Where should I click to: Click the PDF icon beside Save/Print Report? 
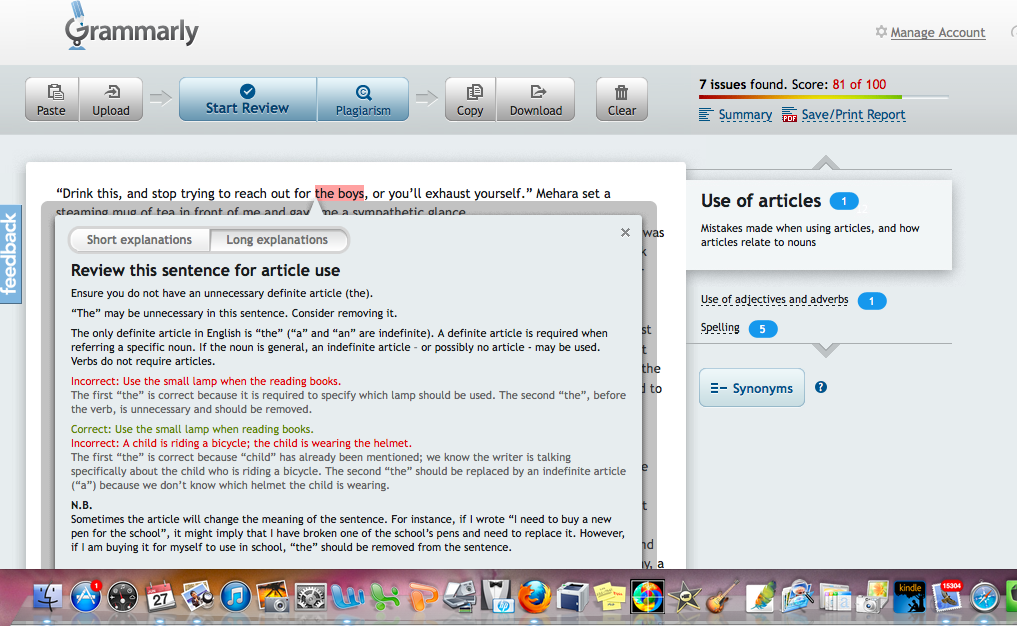coord(789,115)
